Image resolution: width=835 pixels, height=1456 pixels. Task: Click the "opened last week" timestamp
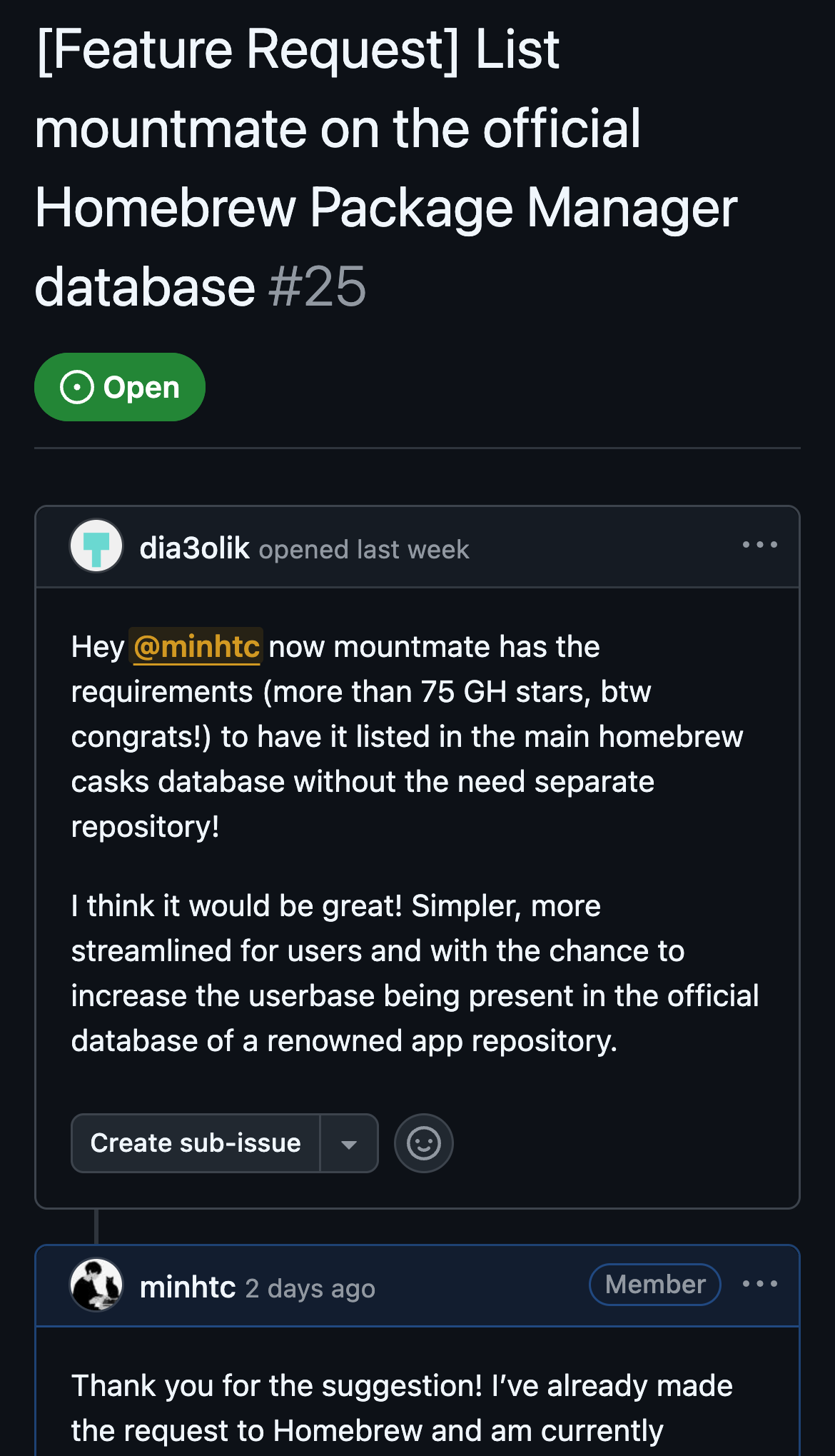point(364,550)
